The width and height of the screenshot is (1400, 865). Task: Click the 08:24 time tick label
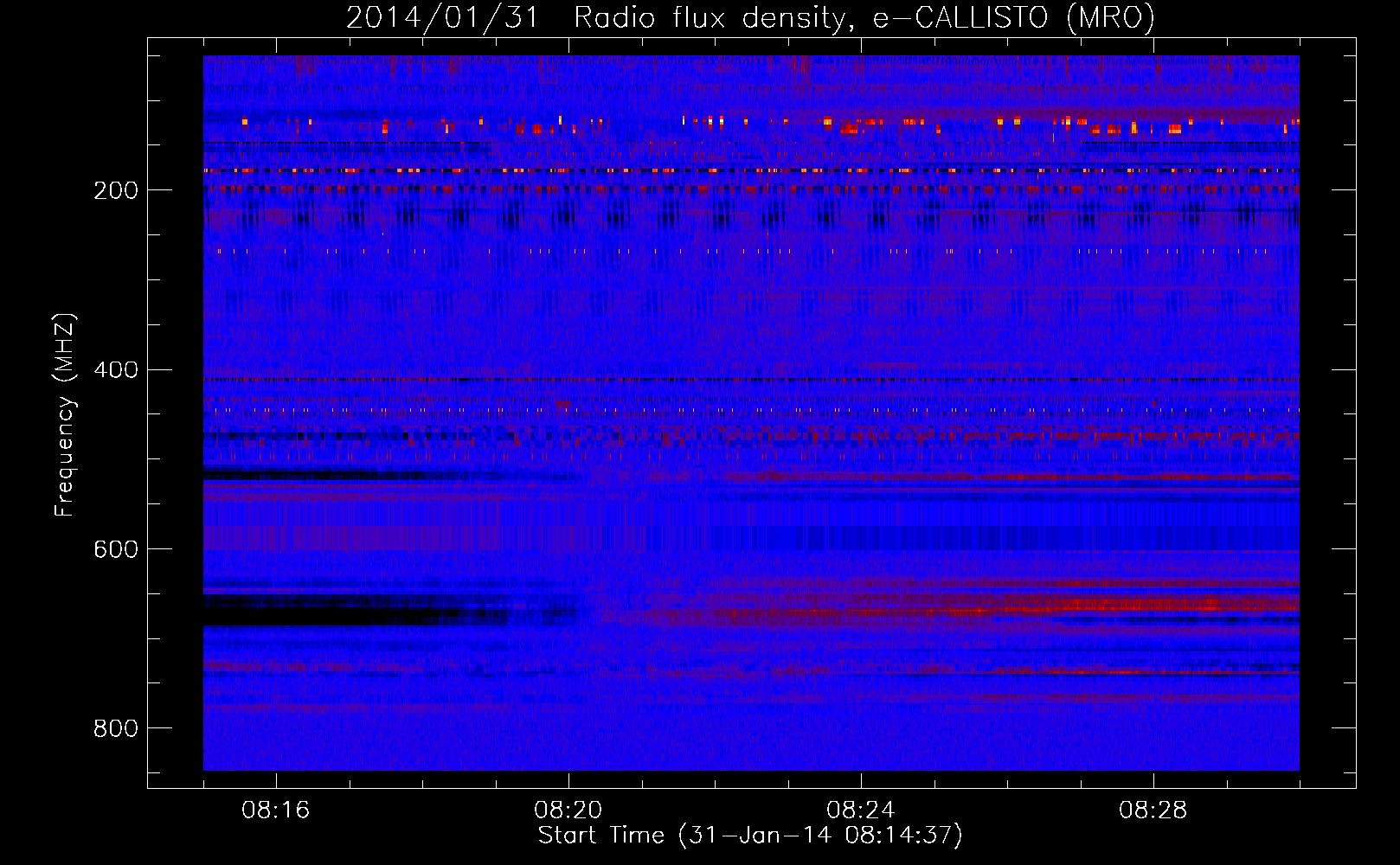[860, 811]
